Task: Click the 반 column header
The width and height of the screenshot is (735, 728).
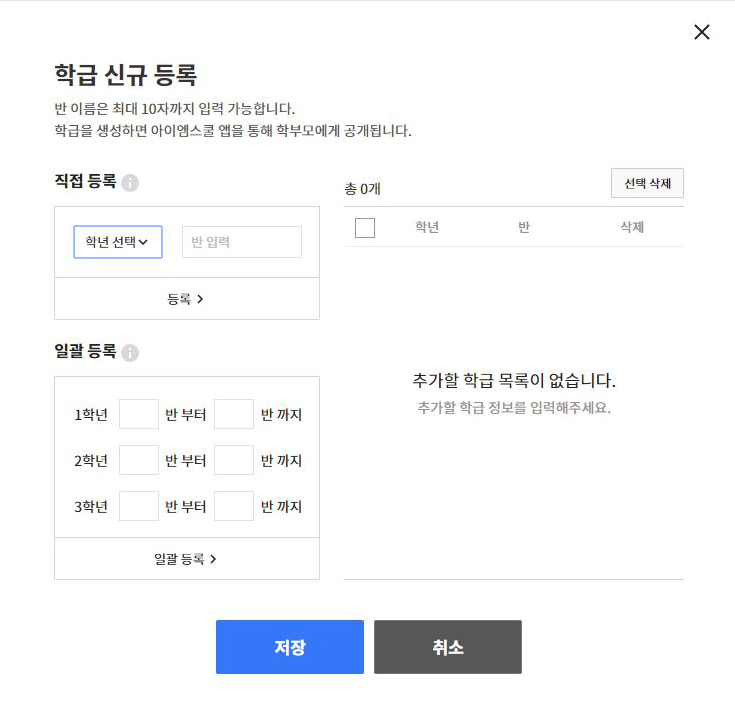Action: click(524, 227)
